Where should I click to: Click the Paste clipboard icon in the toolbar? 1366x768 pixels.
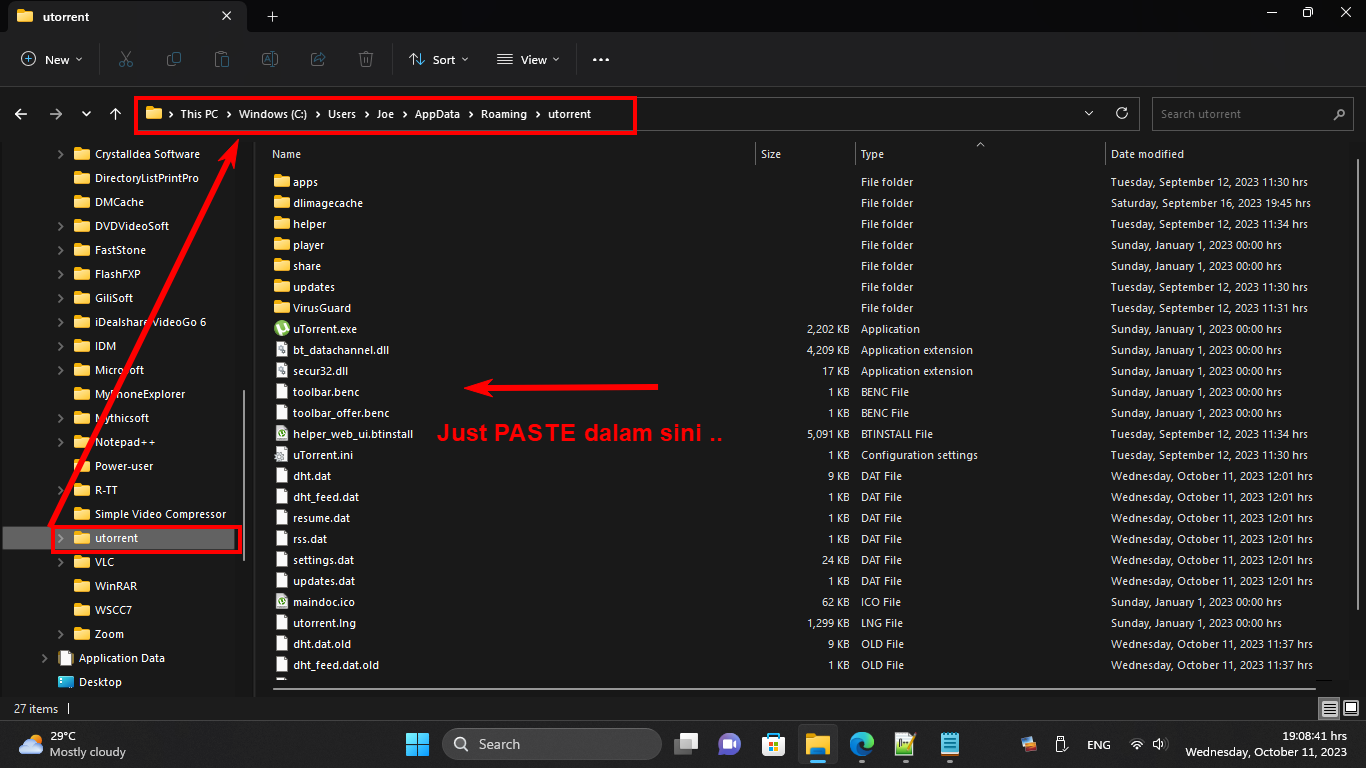pos(222,60)
